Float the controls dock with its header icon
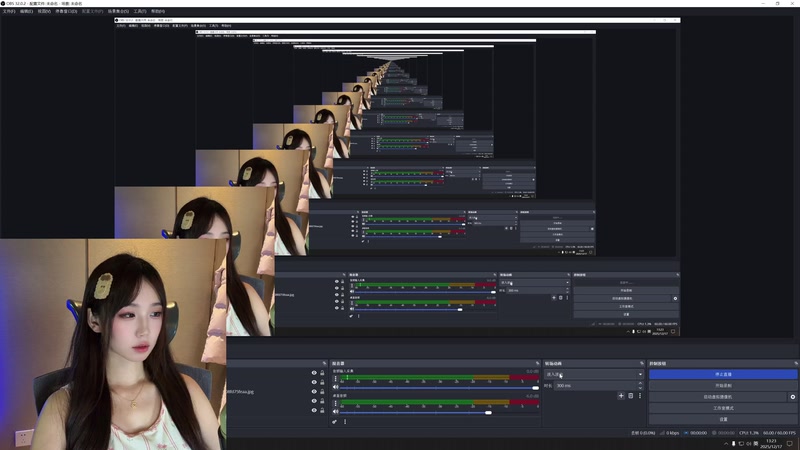 pyautogui.click(x=796, y=363)
